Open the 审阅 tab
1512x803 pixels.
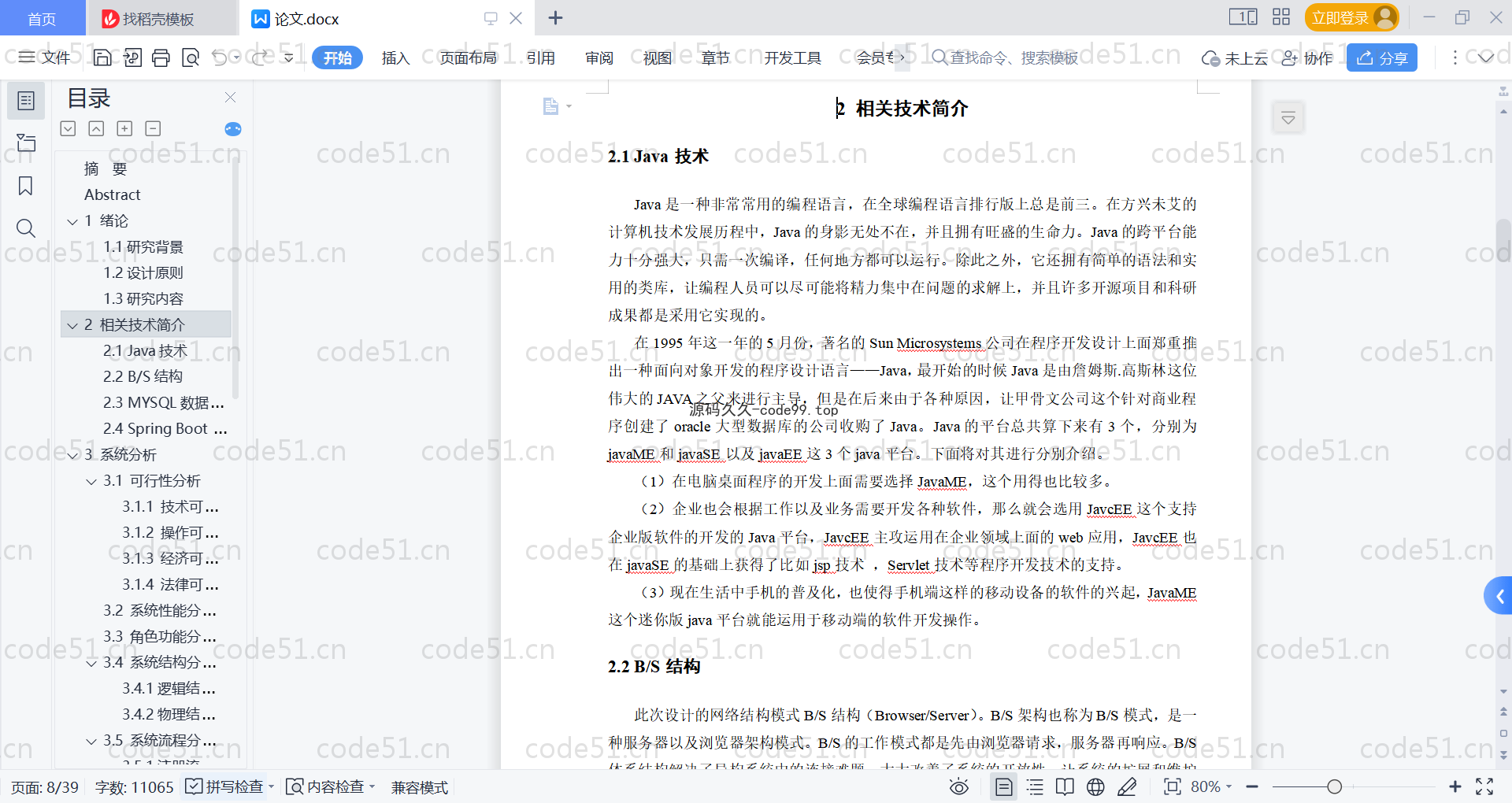599,57
